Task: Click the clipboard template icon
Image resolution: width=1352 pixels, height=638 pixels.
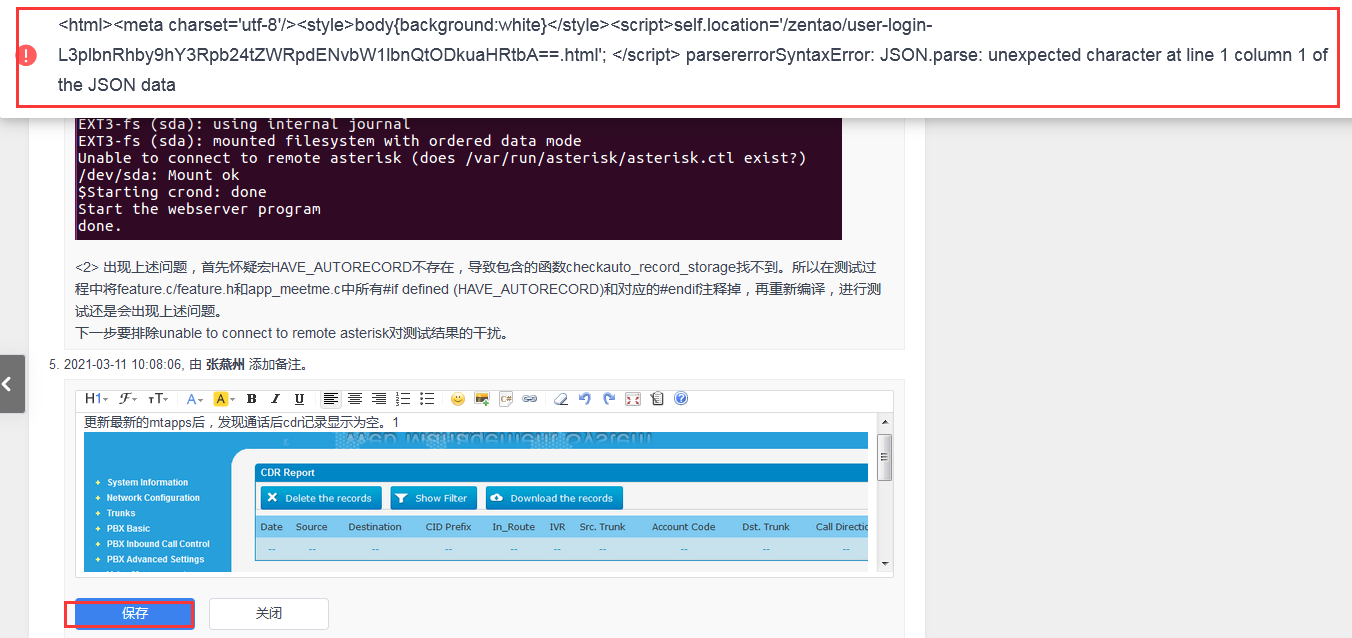Action: pos(657,399)
